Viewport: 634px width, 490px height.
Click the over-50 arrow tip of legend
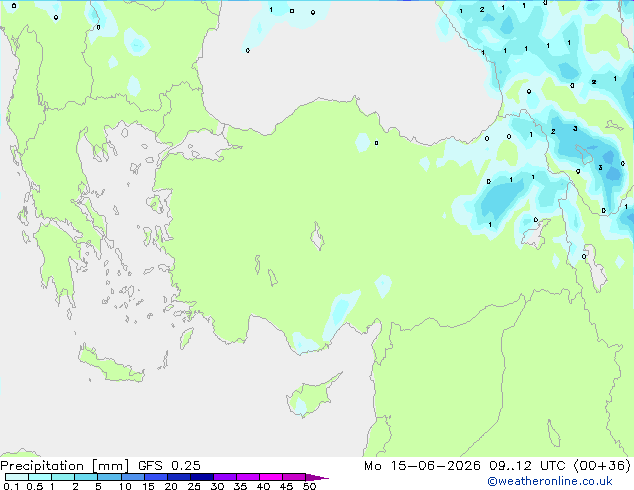pos(317,477)
